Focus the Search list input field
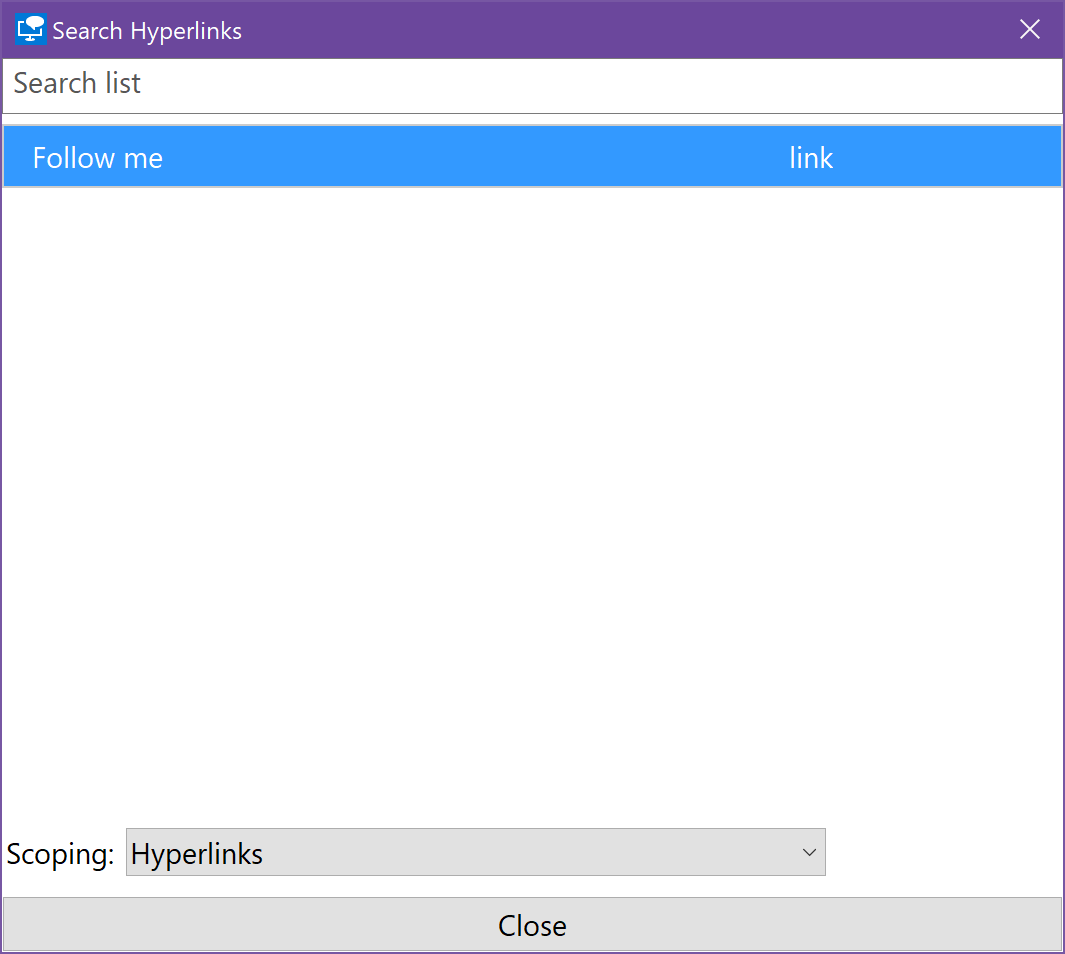This screenshot has height=954, width=1065. tap(532, 86)
